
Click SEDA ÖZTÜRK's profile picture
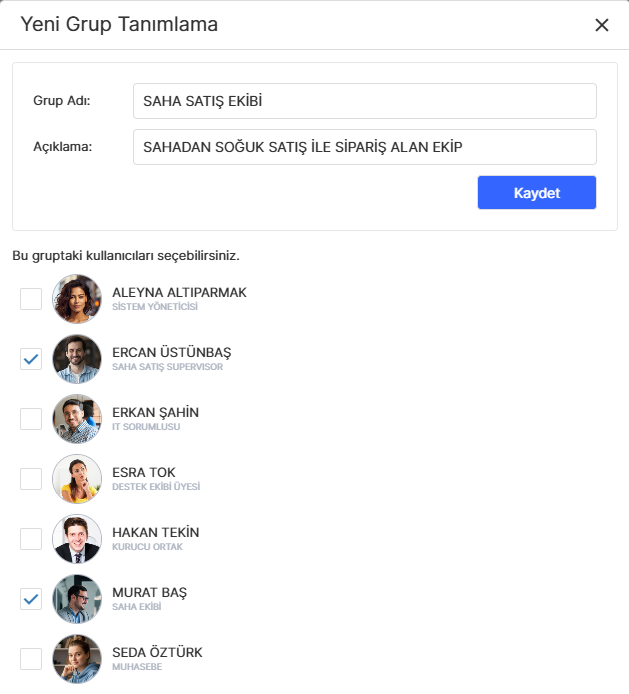(77, 659)
